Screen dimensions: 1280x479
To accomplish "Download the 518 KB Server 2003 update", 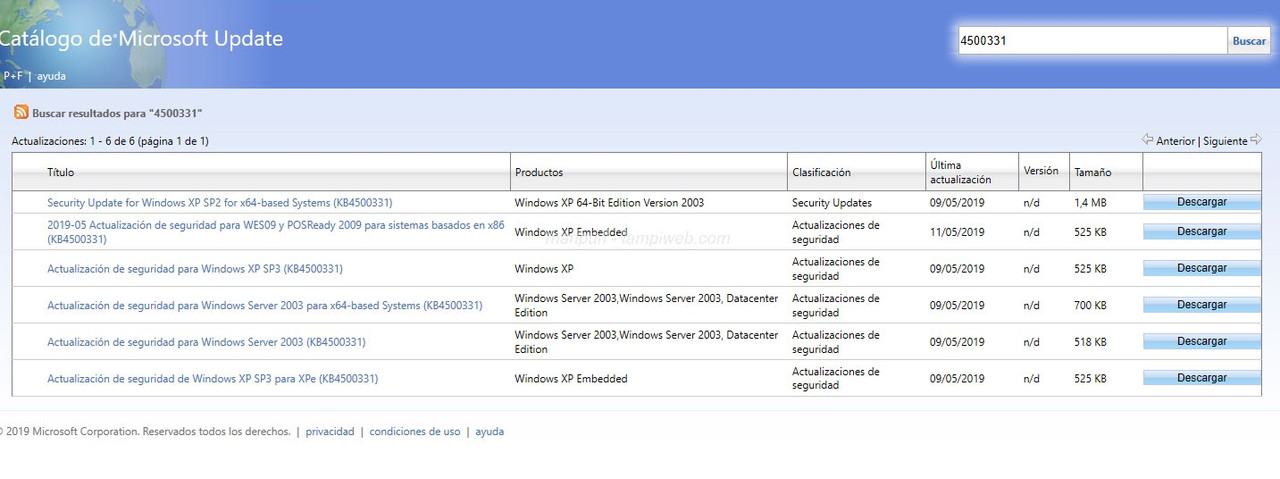I will click(x=1202, y=342).
